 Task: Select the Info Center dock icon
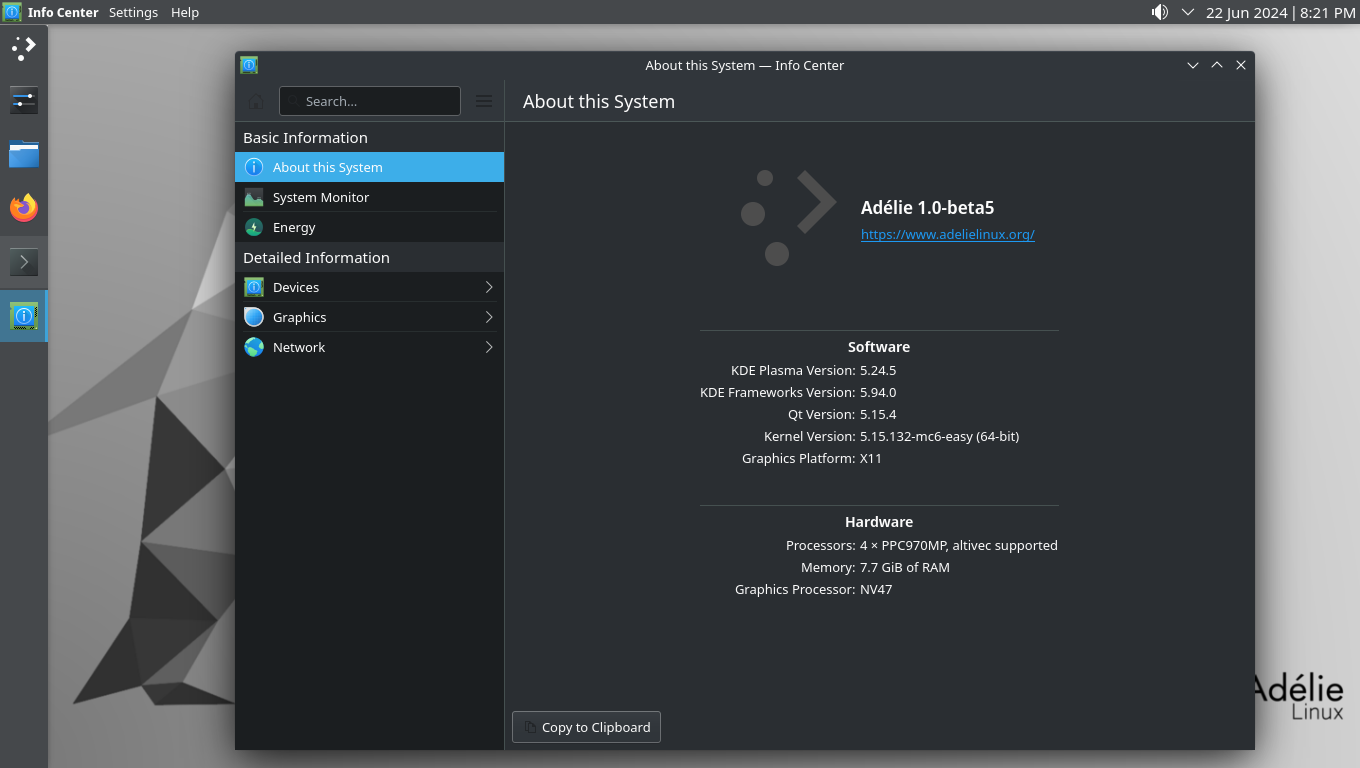24,316
